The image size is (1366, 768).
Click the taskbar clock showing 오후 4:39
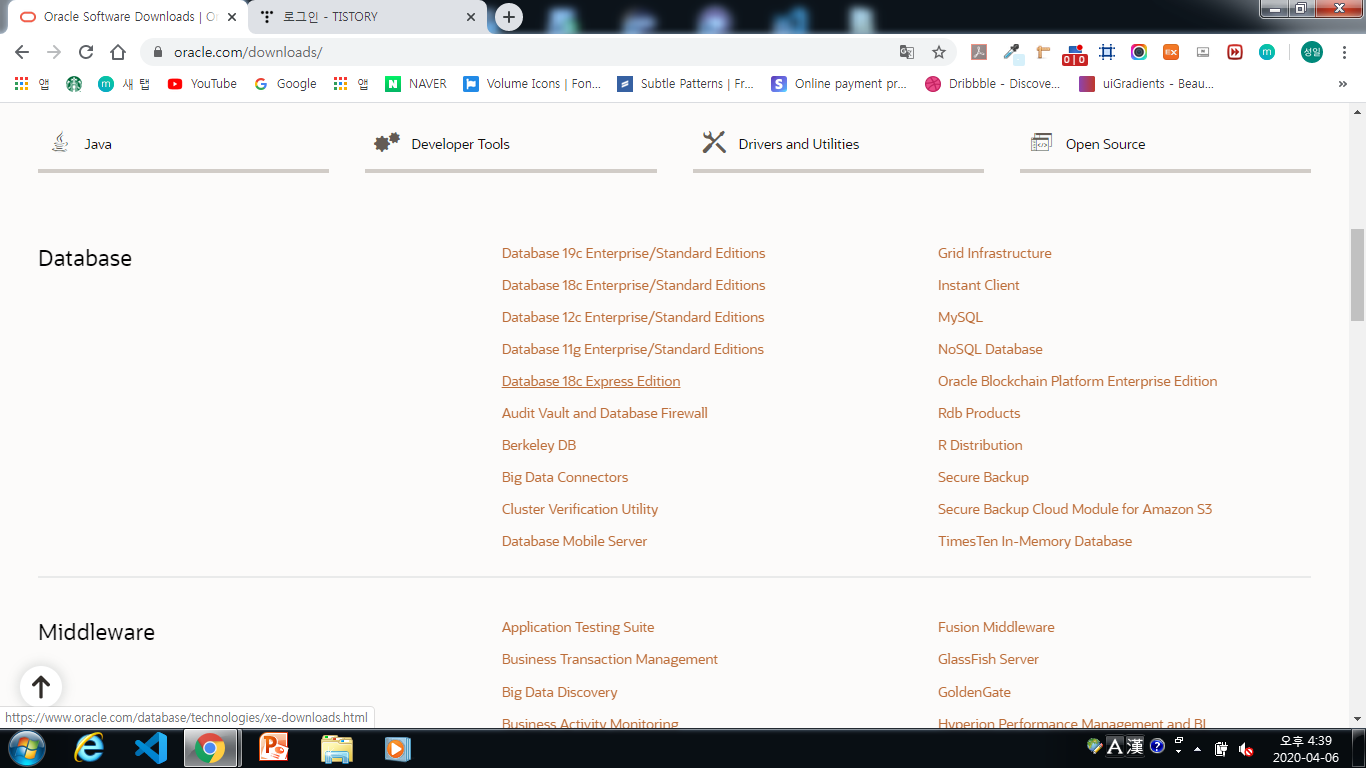pos(1305,749)
